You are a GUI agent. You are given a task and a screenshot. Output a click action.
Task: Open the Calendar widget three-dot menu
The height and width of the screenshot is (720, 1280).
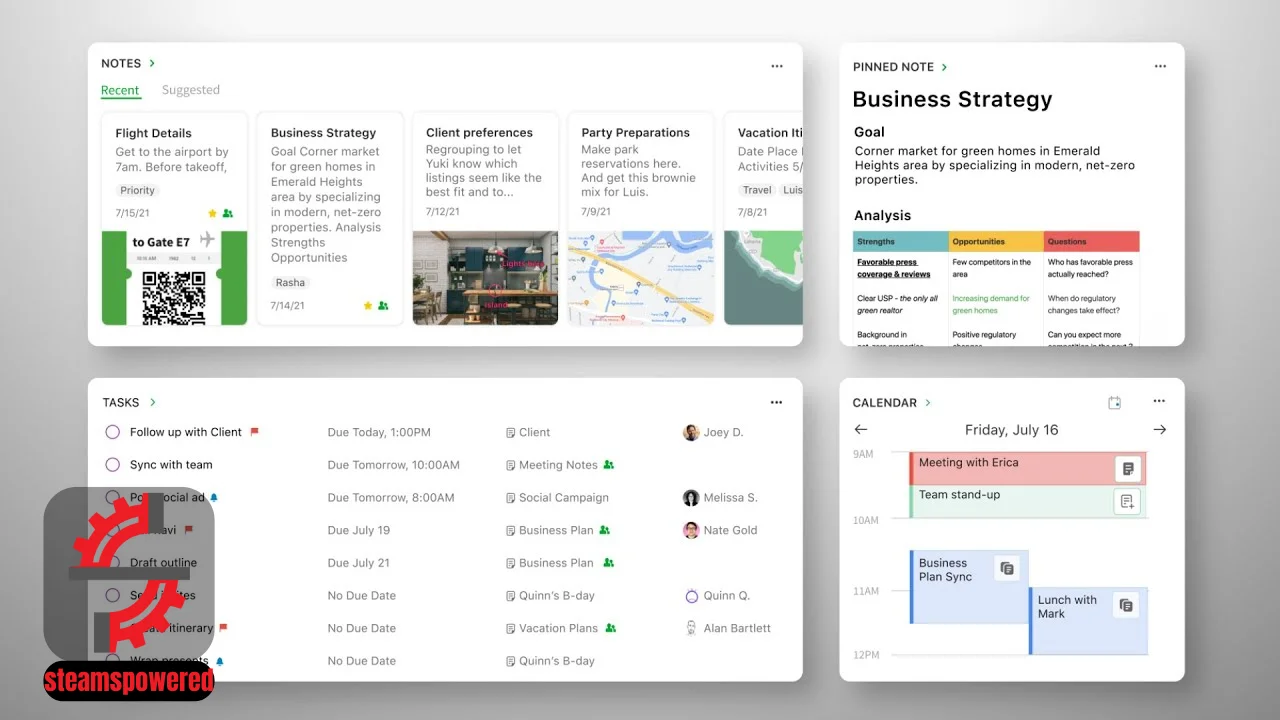1159,401
